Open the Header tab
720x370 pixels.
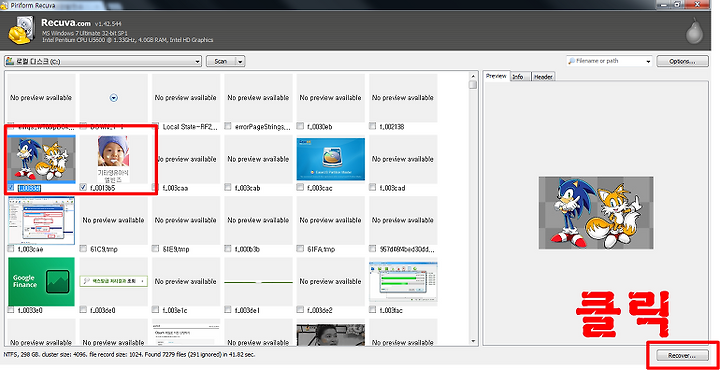[x=543, y=77]
